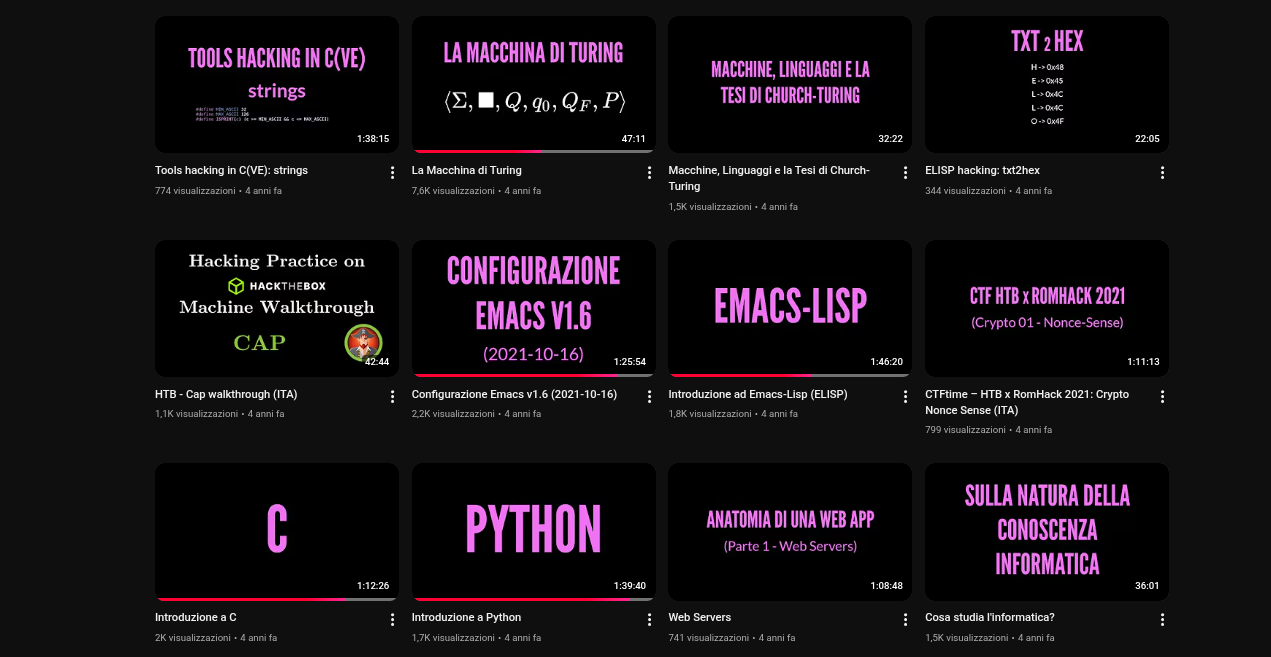Click "344 visualizzazioni" view count text
Screen dimensions: 1271x657
click(966, 190)
